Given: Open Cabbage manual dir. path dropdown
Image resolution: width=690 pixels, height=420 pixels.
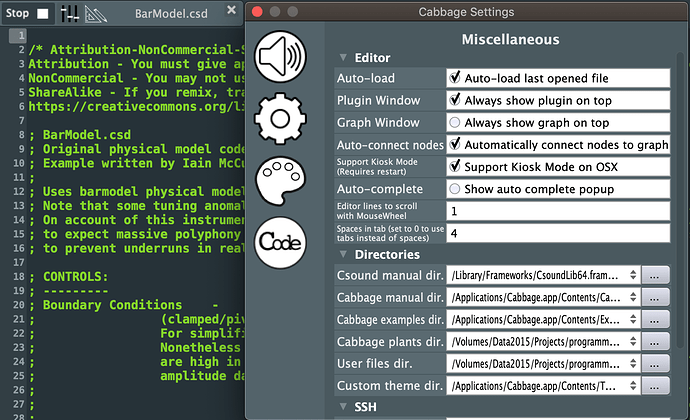Looking at the screenshot, I should pos(543,297).
